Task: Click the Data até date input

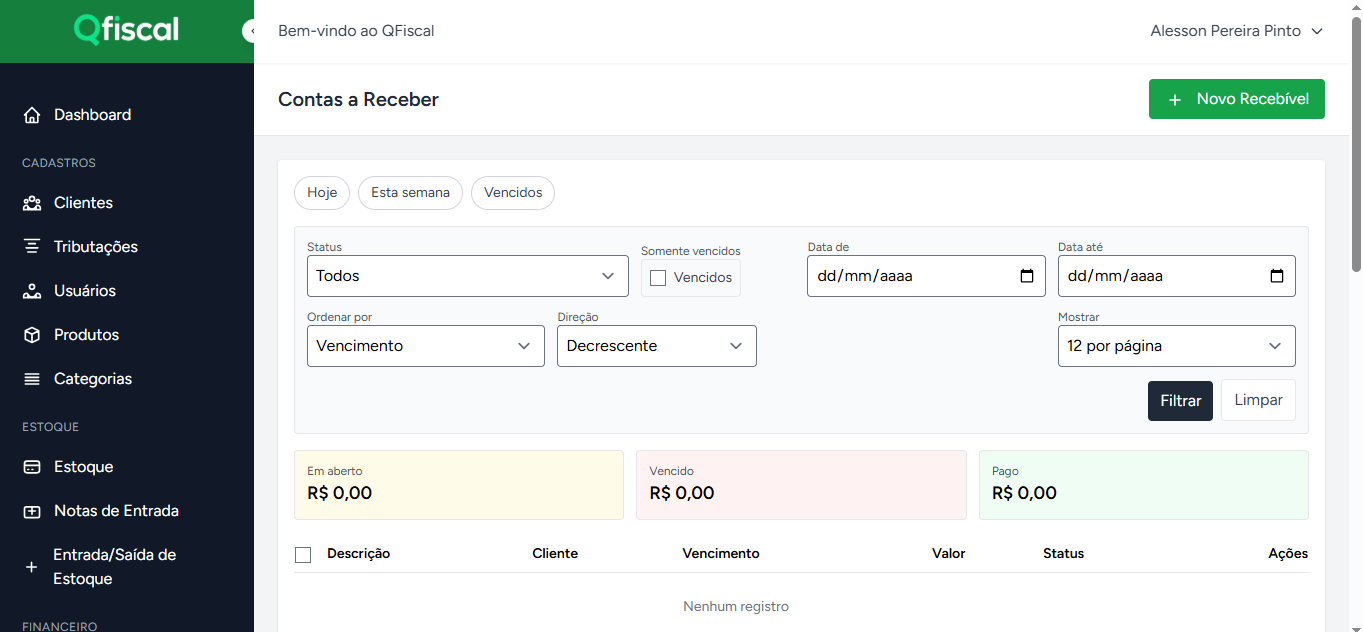Action: (x=1160, y=276)
